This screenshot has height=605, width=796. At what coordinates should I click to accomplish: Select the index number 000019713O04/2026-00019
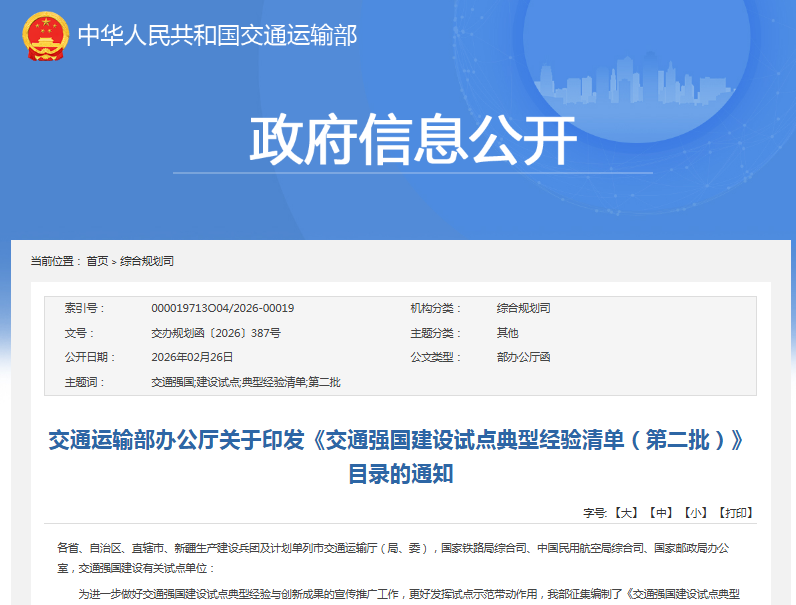pyautogui.click(x=222, y=308)
